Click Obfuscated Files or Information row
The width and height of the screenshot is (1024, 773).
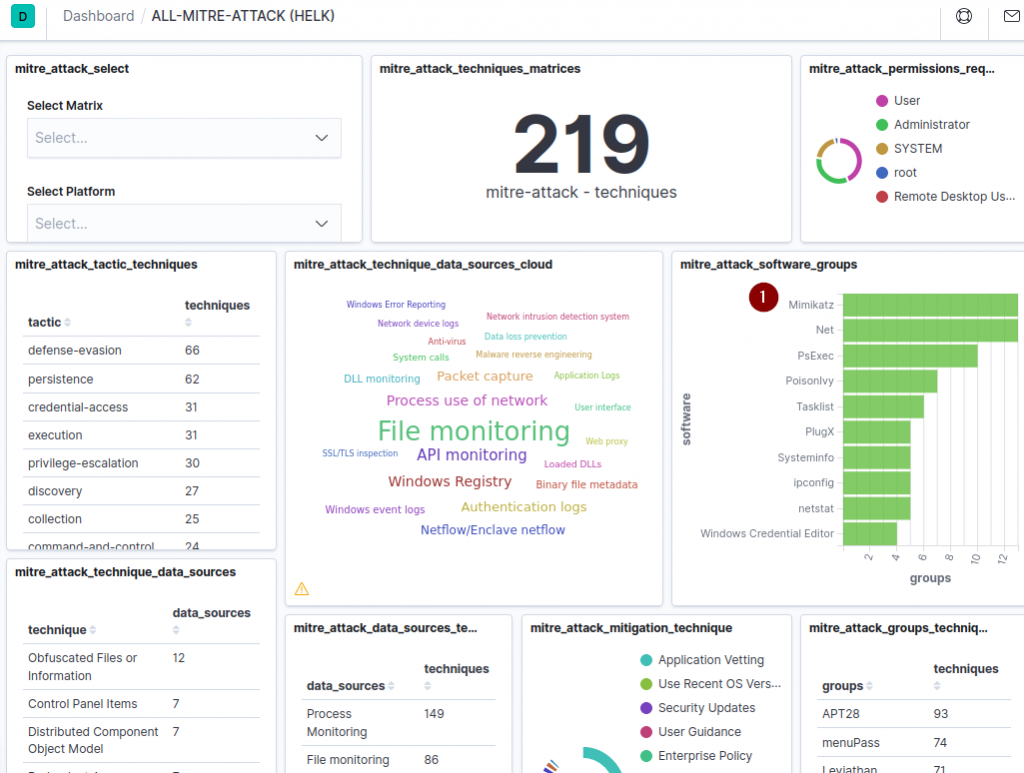[x=141, y=667]
